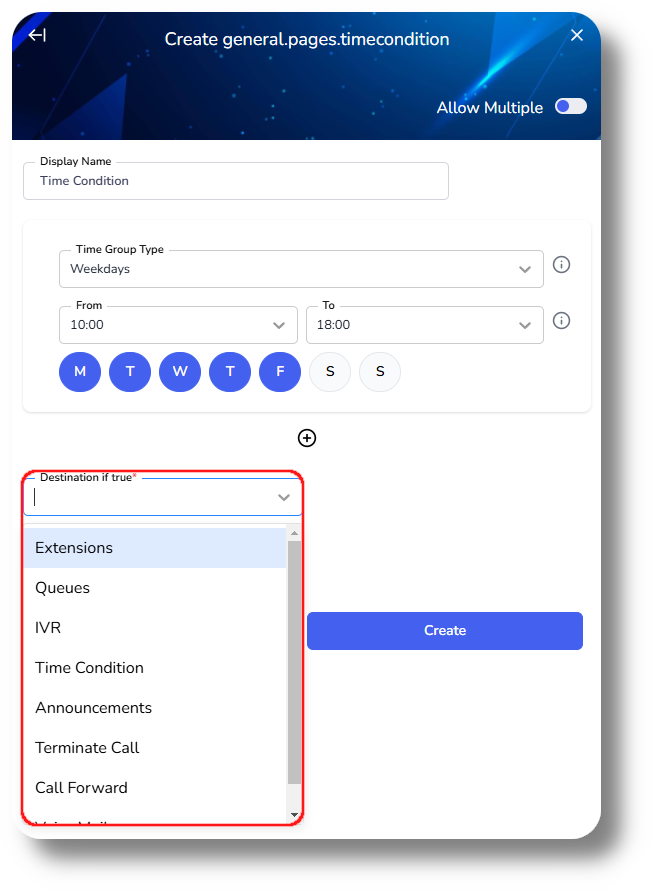The height and width of the screenshot is (891, 653).
Task: Click the Create button
Action: click(x=445, y=631)
